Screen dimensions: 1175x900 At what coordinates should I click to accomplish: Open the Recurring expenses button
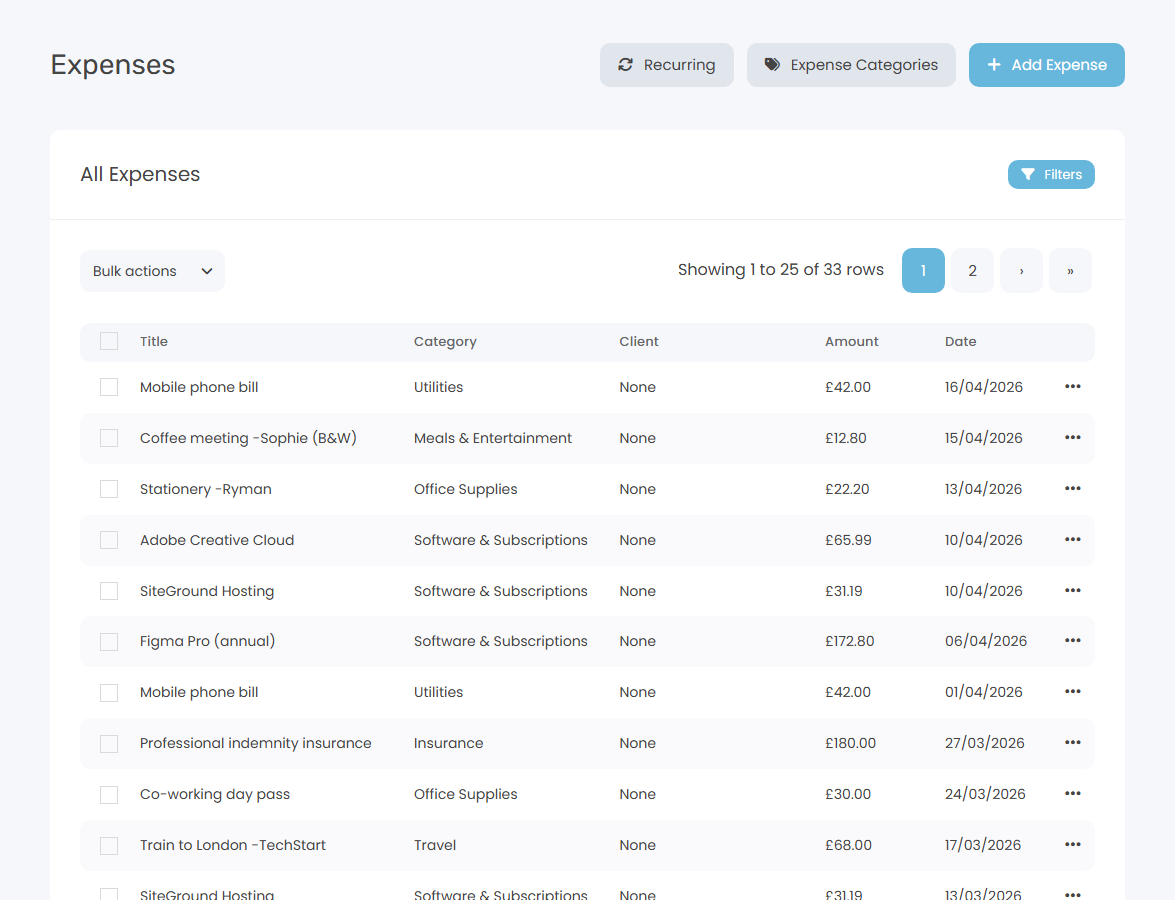click(666, 64)
